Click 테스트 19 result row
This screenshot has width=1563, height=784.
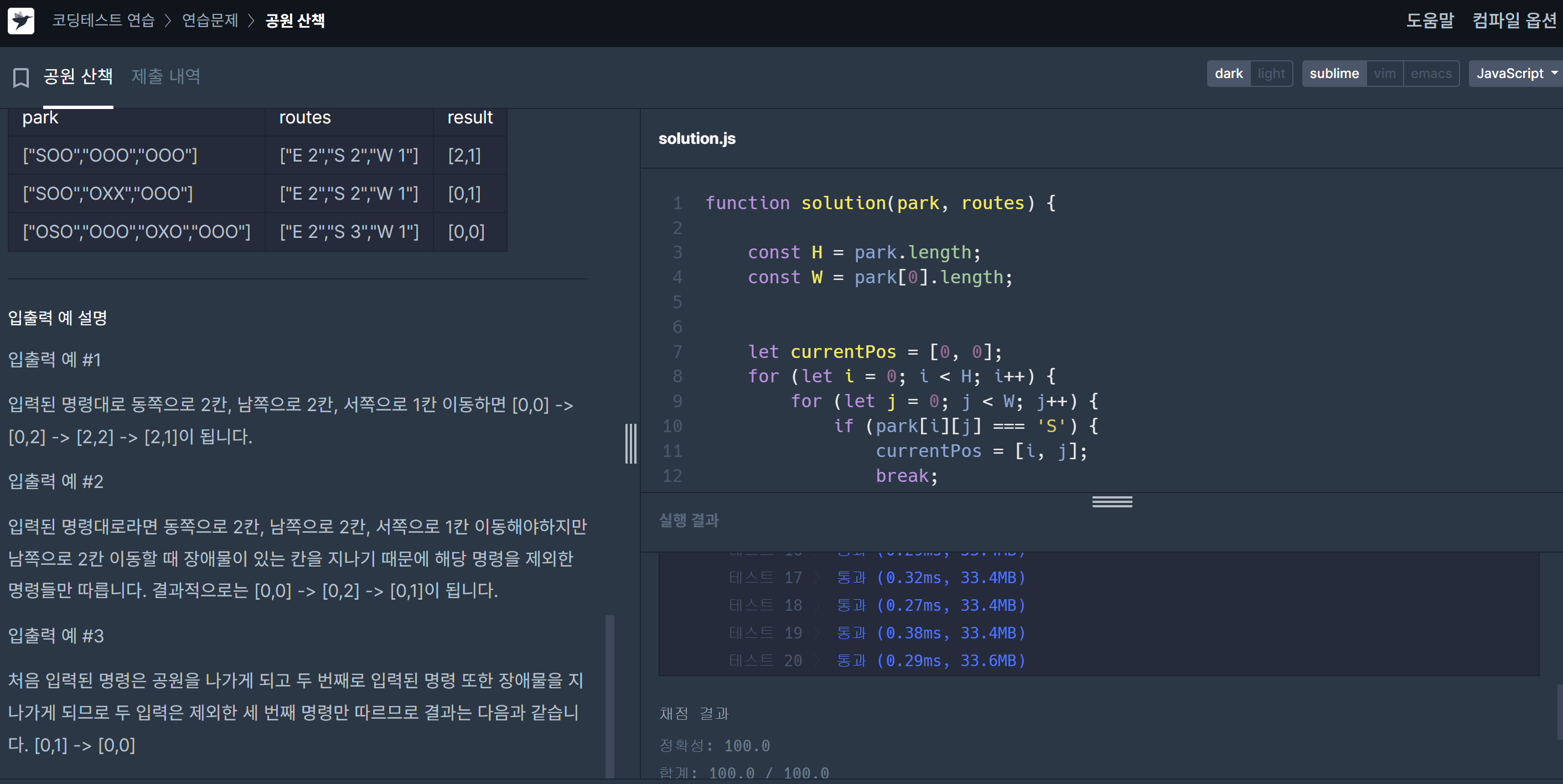[x=877, y=633]
